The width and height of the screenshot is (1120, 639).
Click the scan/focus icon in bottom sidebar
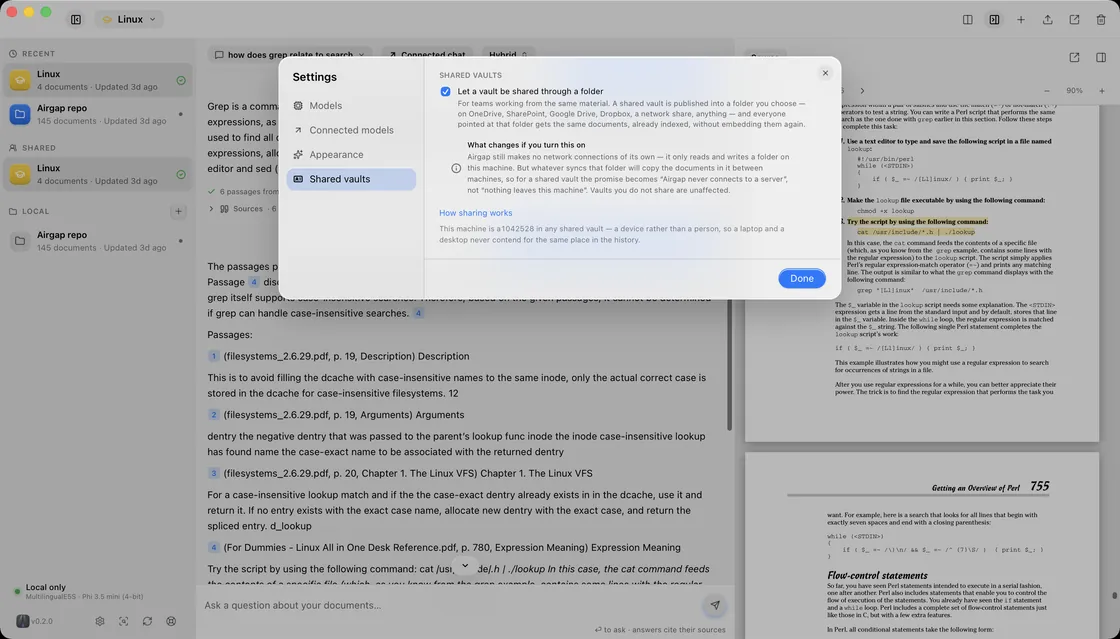coord(124,621)
